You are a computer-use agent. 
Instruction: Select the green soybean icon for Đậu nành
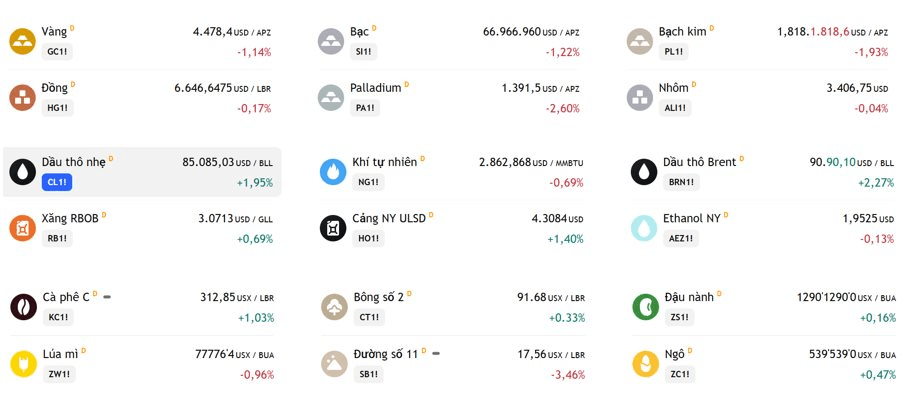click(646, 307)
